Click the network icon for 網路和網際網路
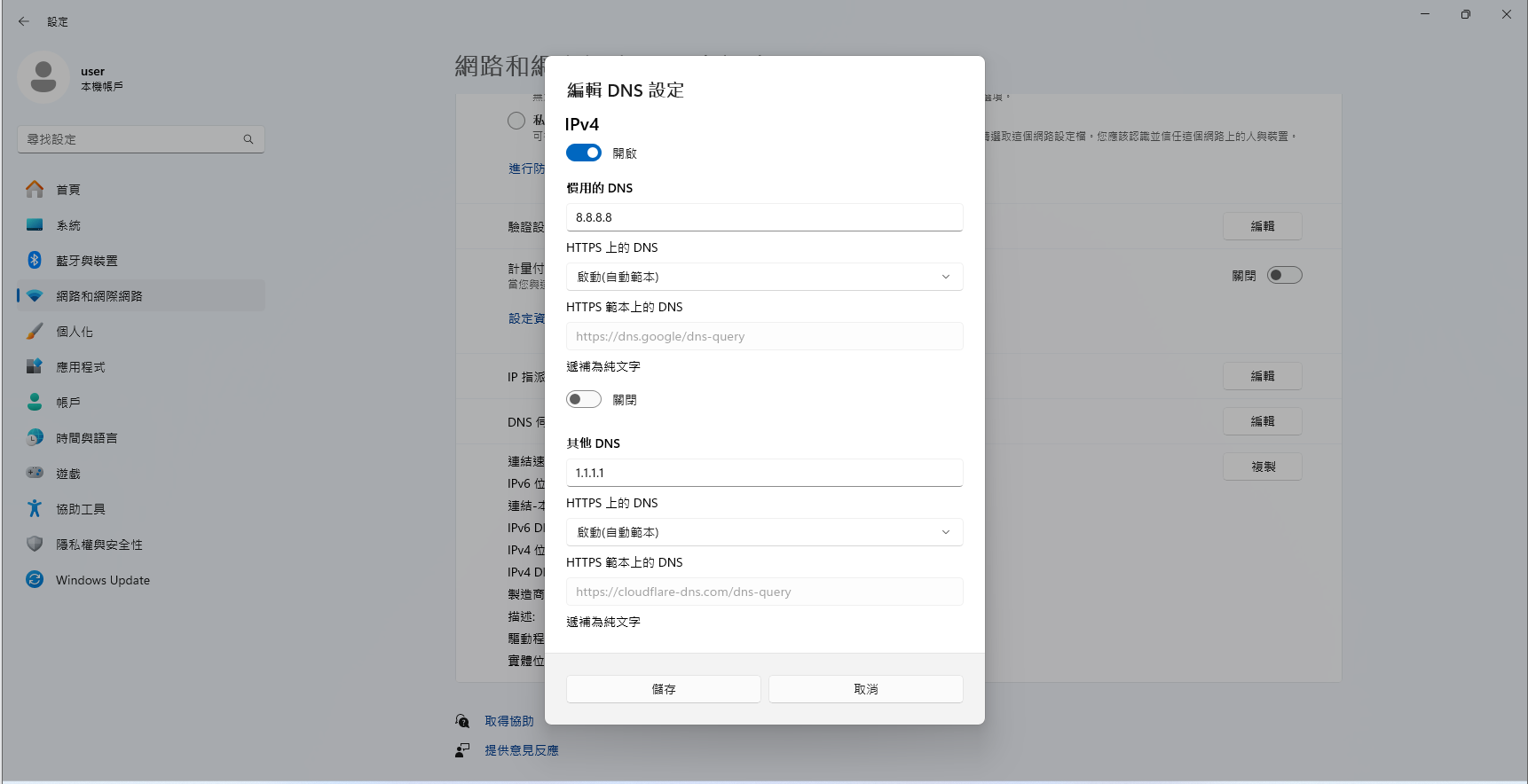1528x784 pixels. point(35,295)
